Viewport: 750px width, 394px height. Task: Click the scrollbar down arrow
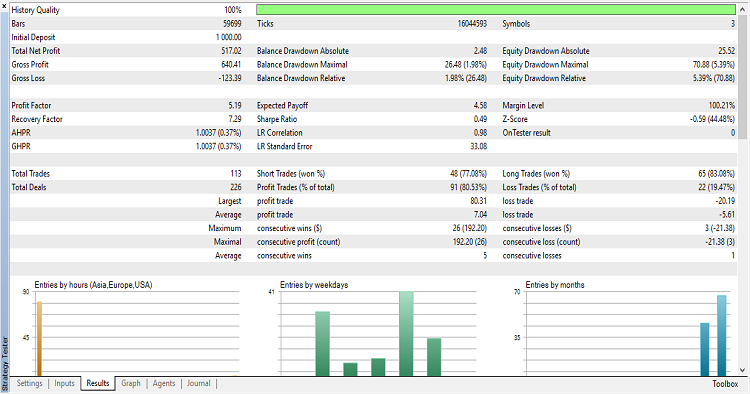[742, 370]
